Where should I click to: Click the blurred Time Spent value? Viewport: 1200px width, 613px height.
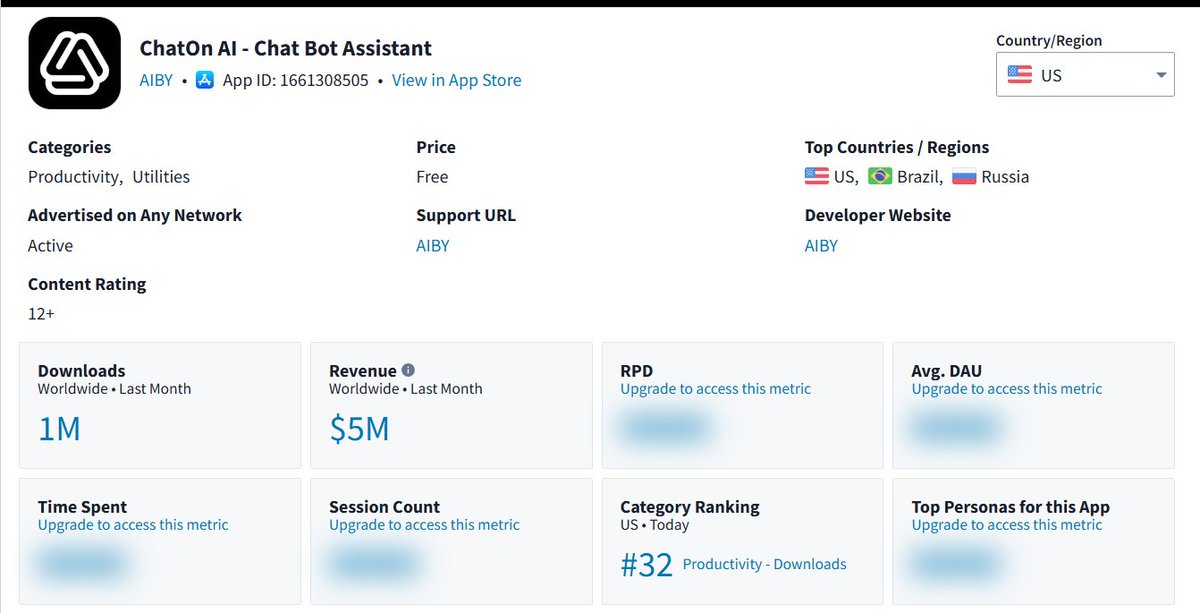(82, 565)
